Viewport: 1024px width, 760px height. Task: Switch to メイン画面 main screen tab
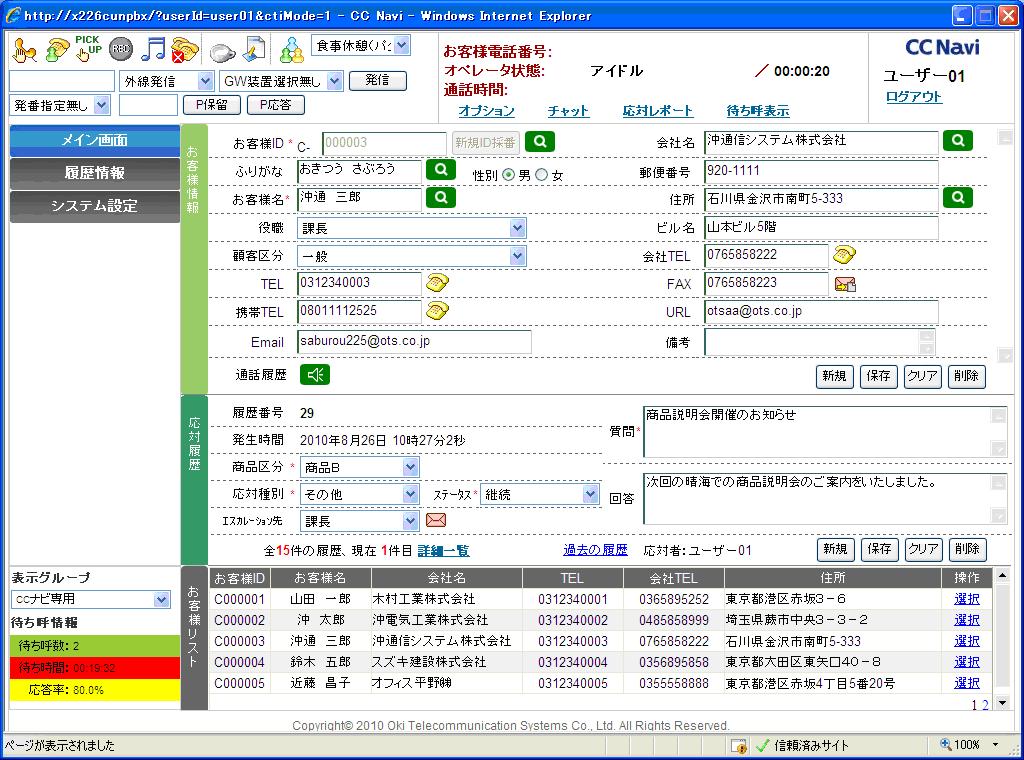[95, 140]
